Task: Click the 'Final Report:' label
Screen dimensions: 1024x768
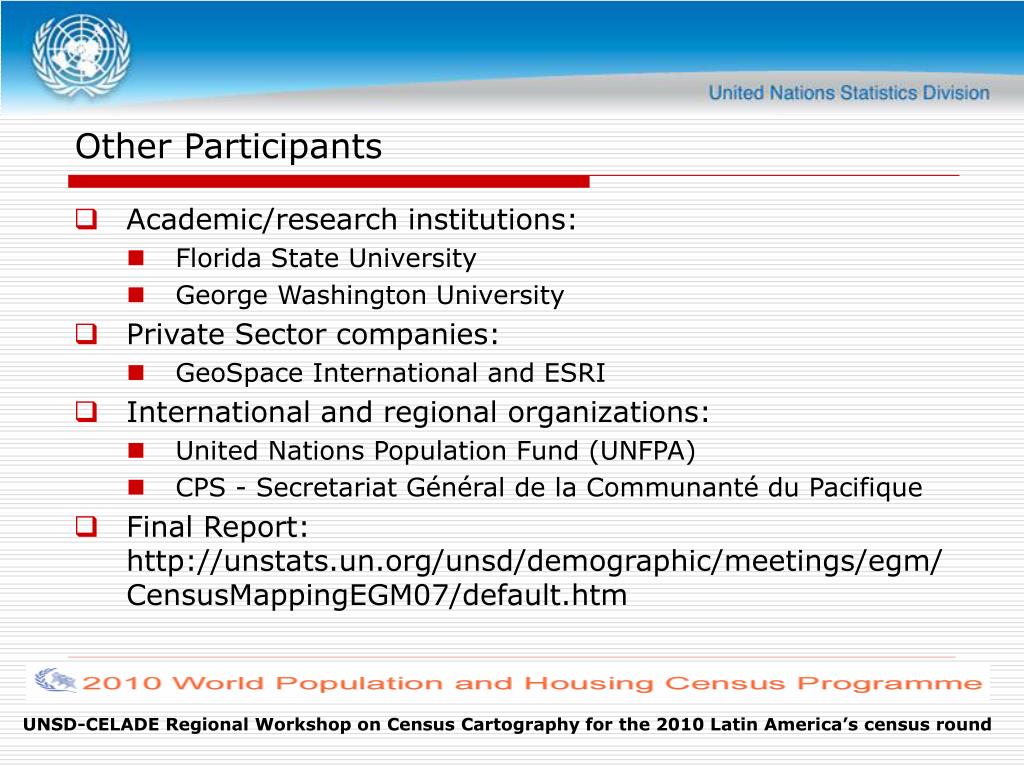Action: (217, 527)
